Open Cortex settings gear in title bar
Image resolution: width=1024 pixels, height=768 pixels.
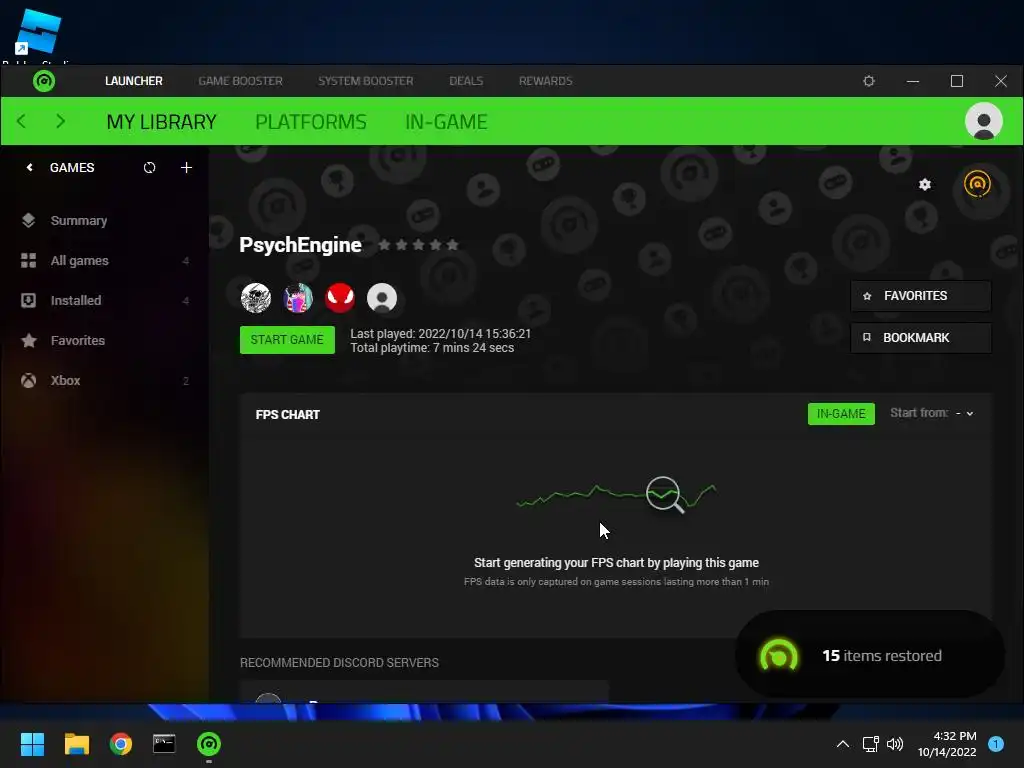(869, 81)
